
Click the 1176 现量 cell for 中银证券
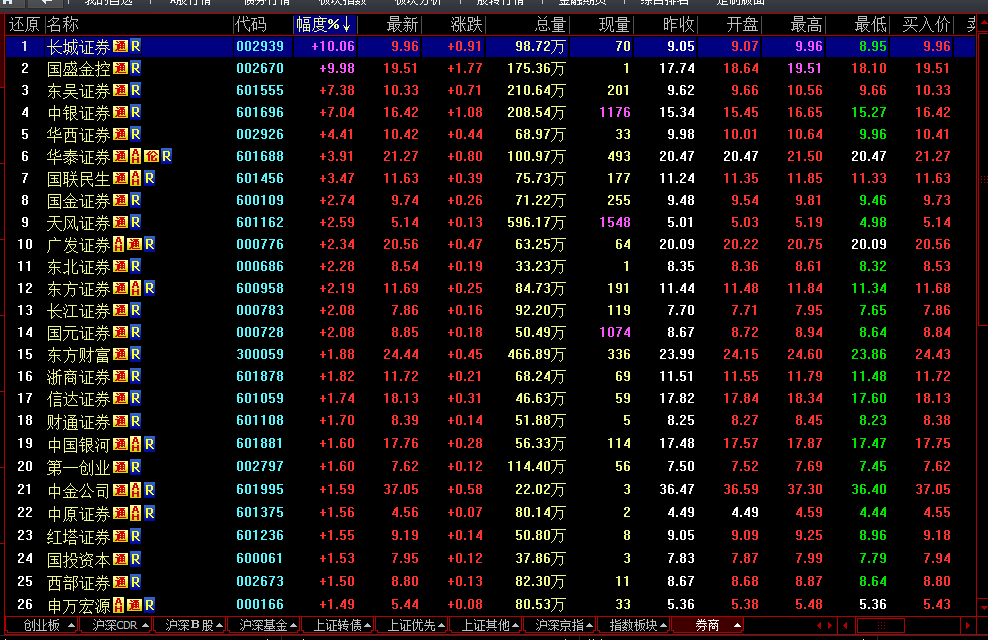615,112
